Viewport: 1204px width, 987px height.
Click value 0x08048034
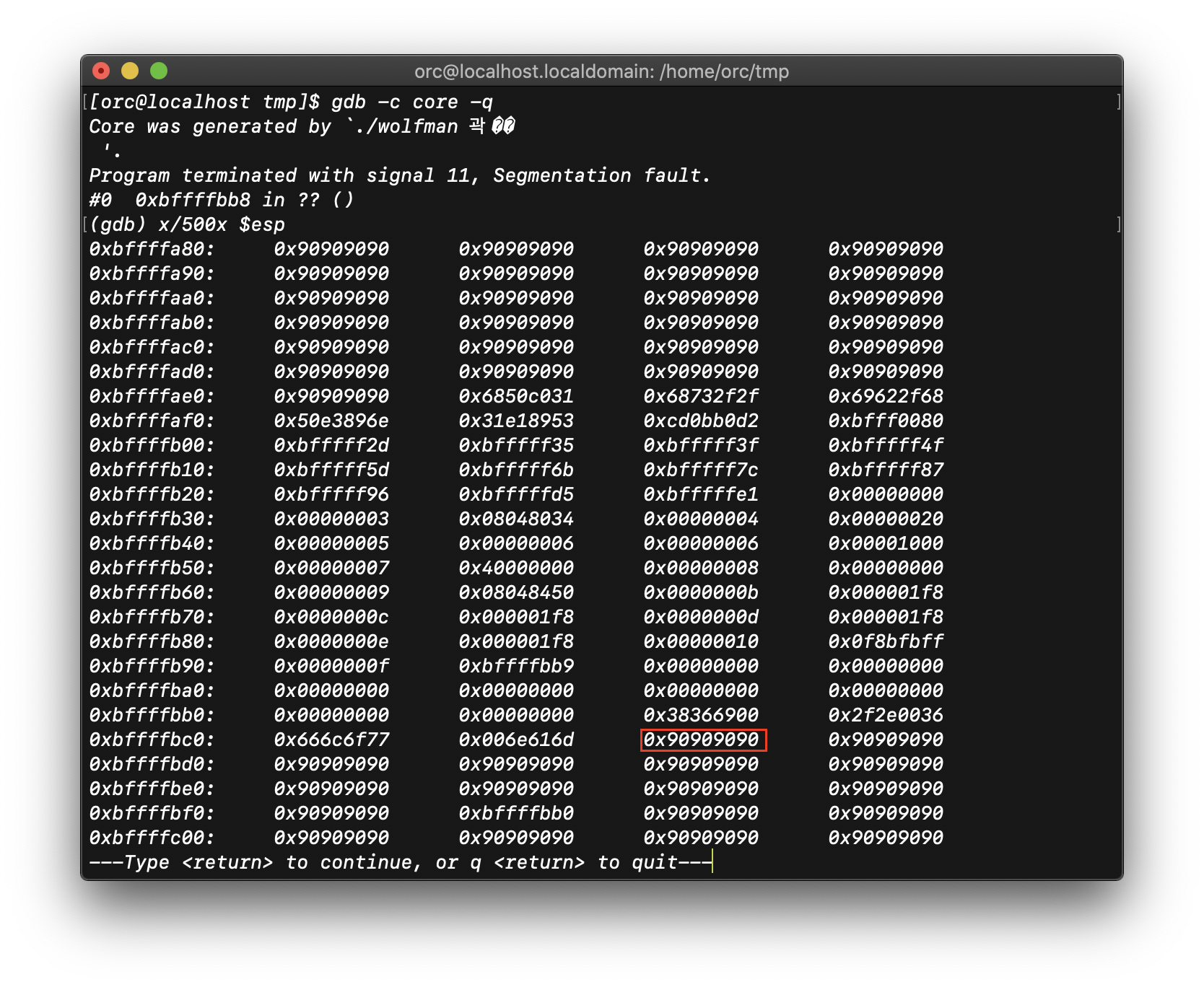(x=516, y=519)
